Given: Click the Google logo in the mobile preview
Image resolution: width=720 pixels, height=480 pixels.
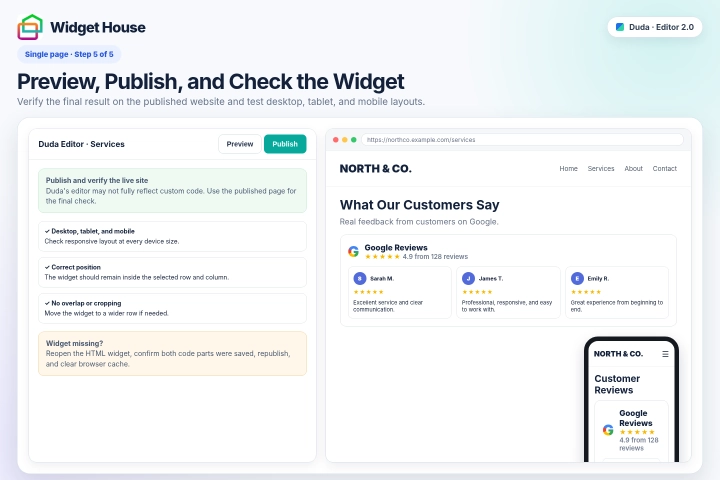Looking at the screenshot, I should (x=608, y=430).
